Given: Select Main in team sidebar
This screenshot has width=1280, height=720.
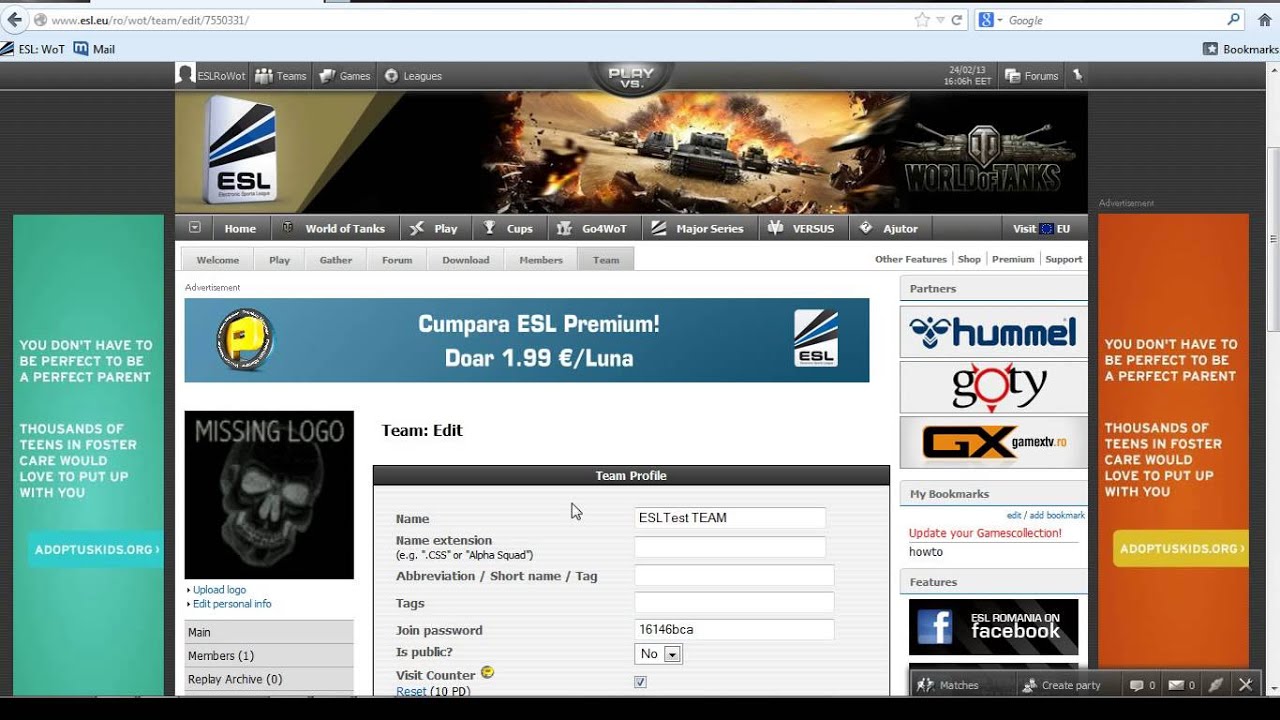Looking at the screenshot, I should [x=269, y=632].
